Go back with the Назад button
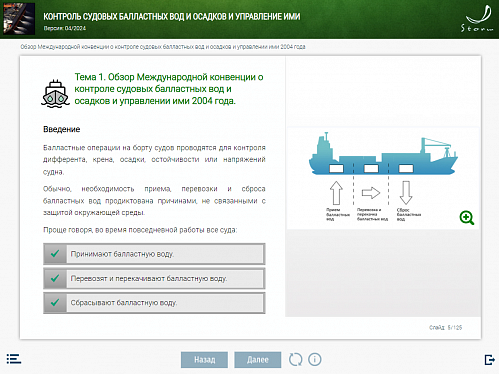 click(x=204, y=360)
